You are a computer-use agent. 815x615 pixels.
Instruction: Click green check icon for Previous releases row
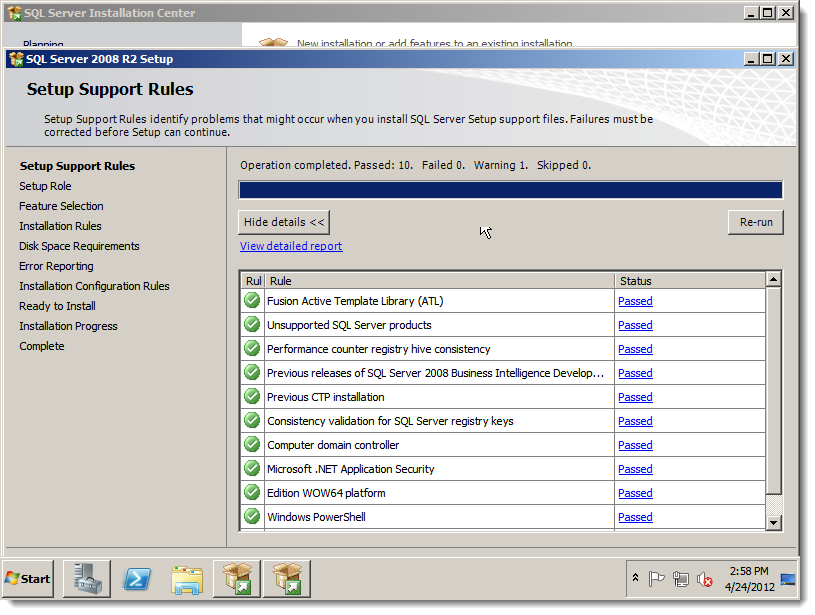click(x=252, y=372)
